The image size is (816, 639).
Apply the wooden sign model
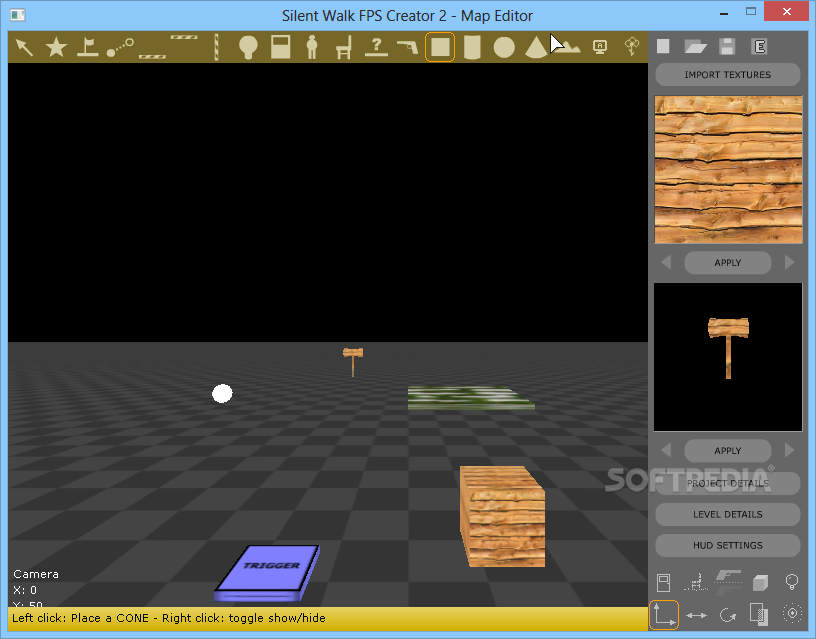coord(728,451)
